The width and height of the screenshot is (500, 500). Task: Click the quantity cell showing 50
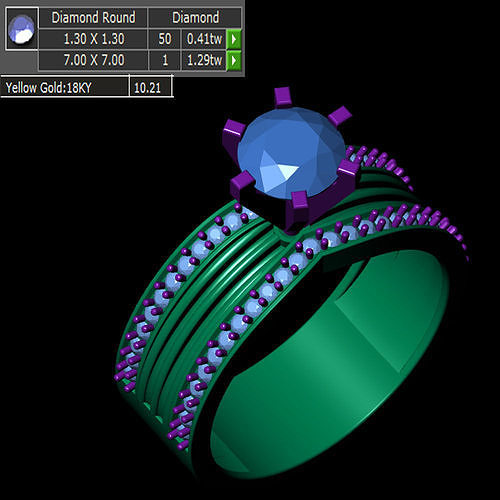[165, 39]
